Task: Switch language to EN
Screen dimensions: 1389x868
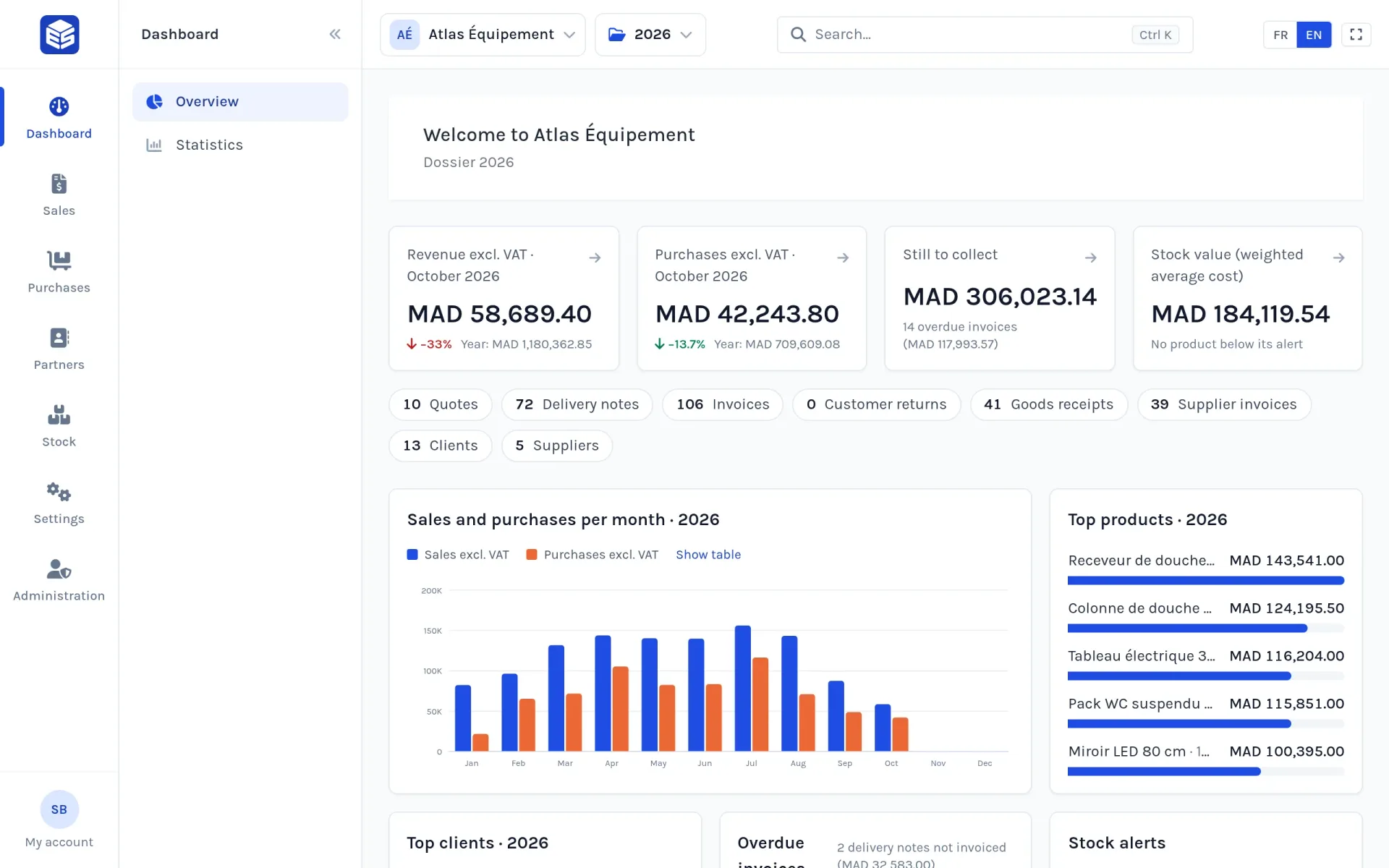Action: tap(1314, 35)
